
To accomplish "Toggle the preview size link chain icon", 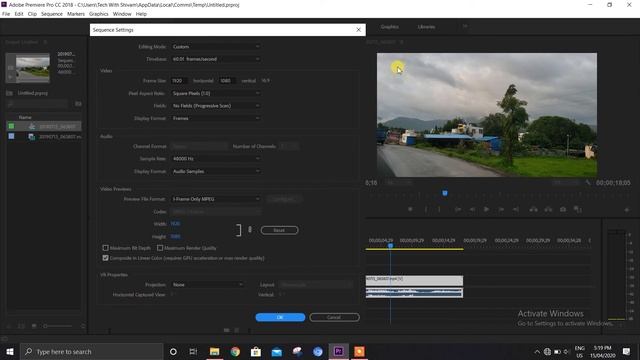I will (250, 230).
